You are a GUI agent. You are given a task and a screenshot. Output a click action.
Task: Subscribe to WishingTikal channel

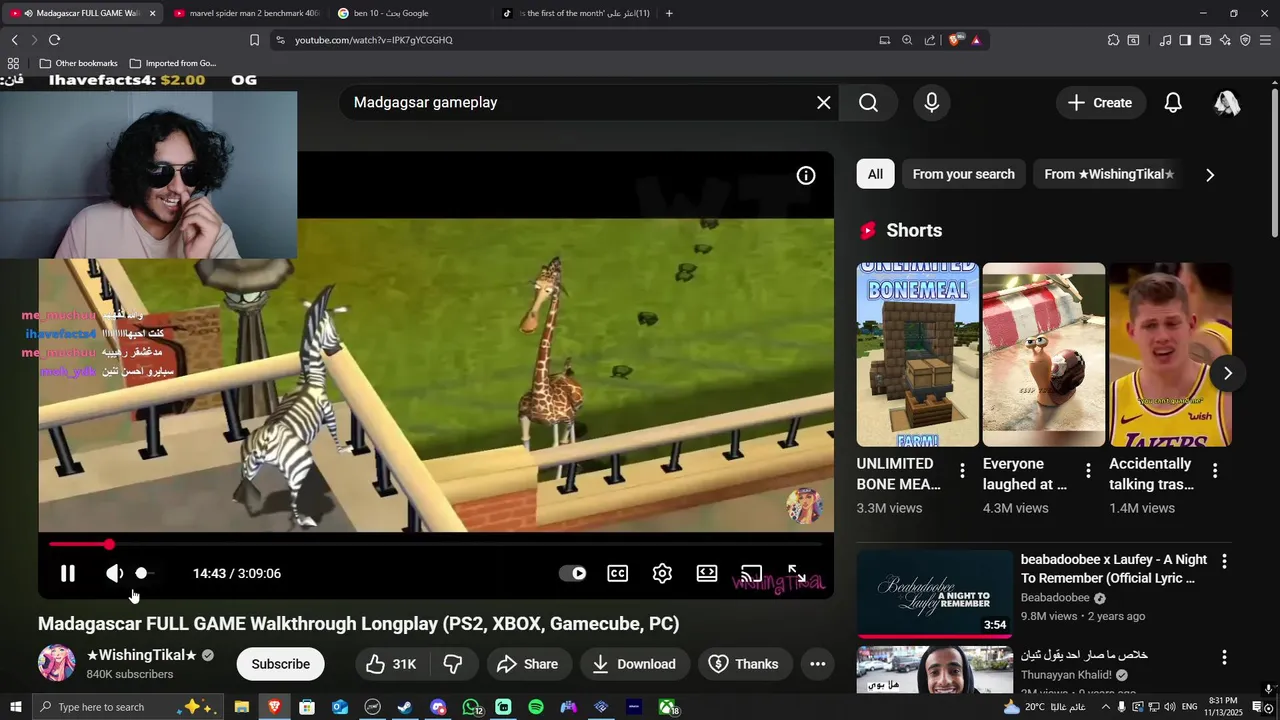tap(280, 664)
